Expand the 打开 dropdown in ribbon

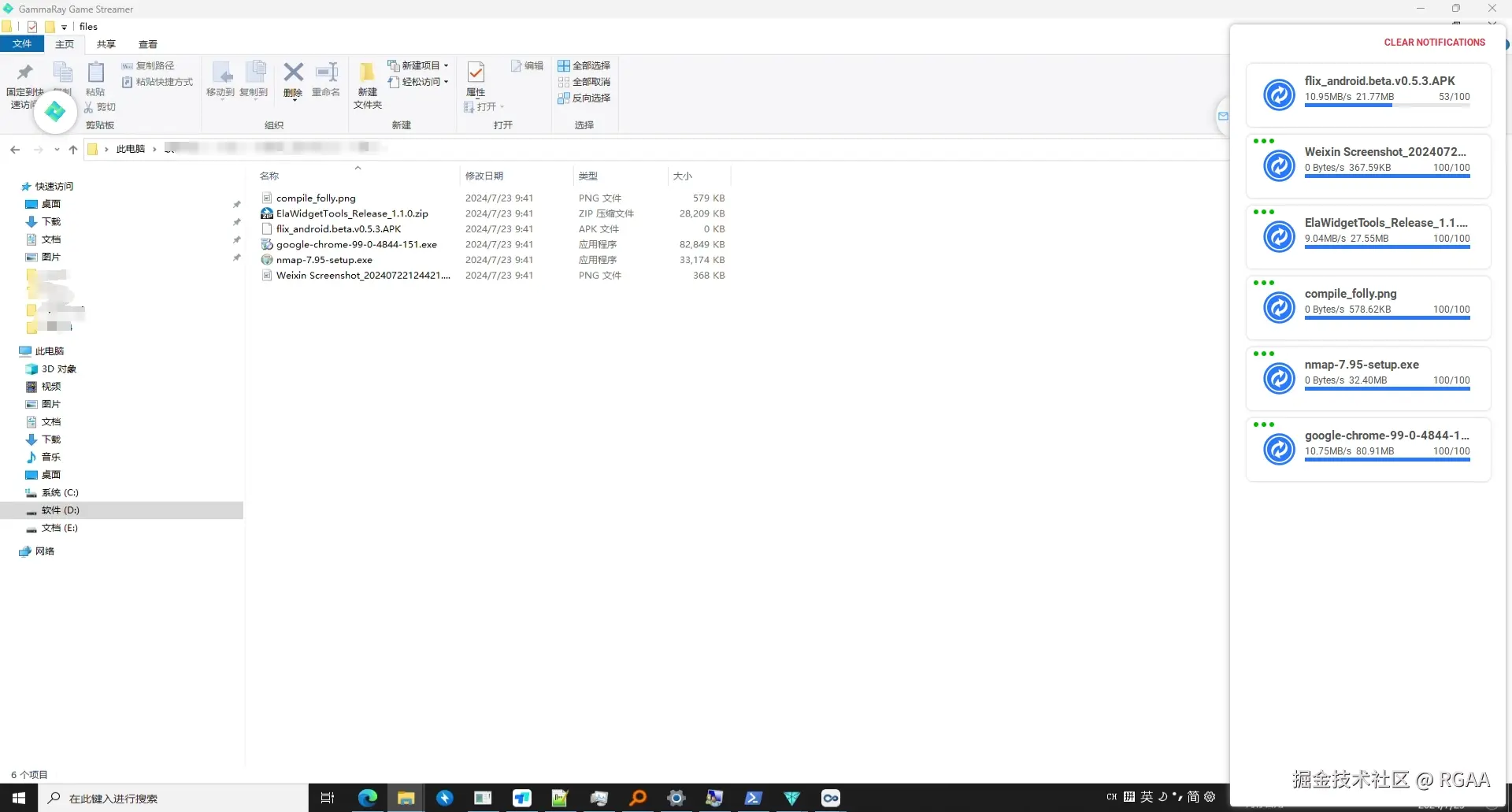click(502, 107)
